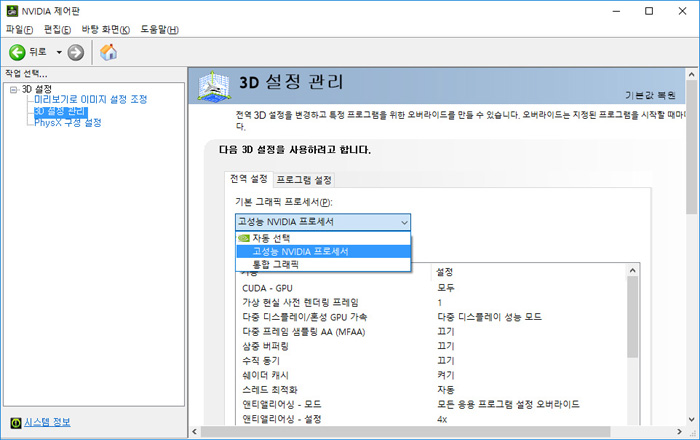
Task: Select 3D 설정 관리 in task tree
Action: click(x=61, y=111)
